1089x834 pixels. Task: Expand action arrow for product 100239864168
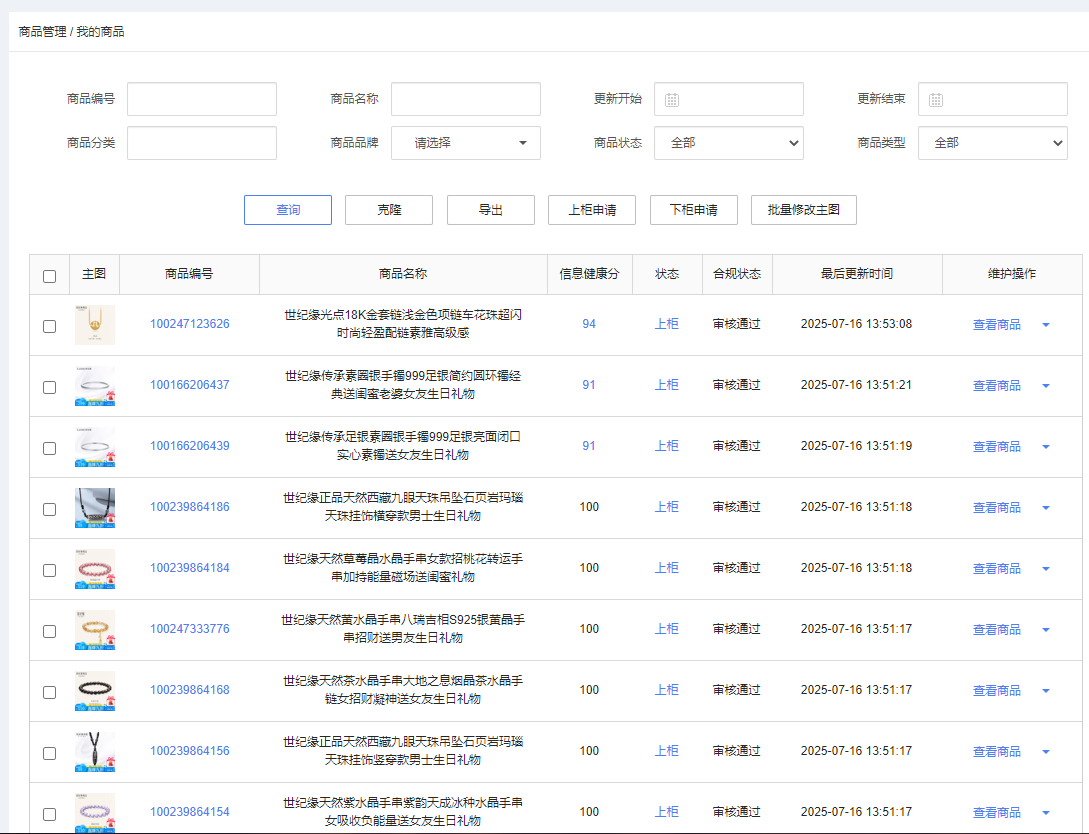click(1046, 691)
